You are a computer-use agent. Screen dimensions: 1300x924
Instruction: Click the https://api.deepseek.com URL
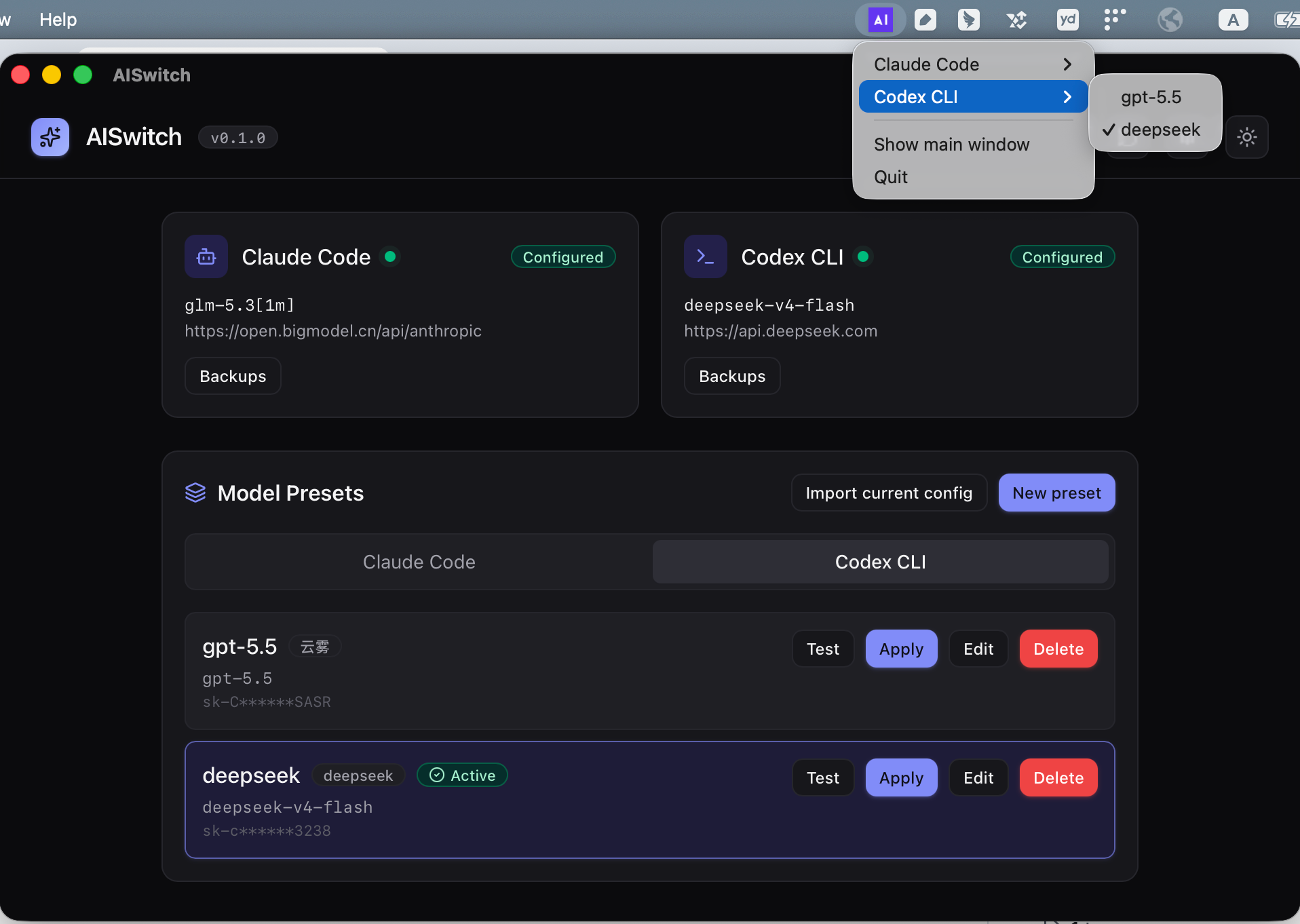[780, 330]
